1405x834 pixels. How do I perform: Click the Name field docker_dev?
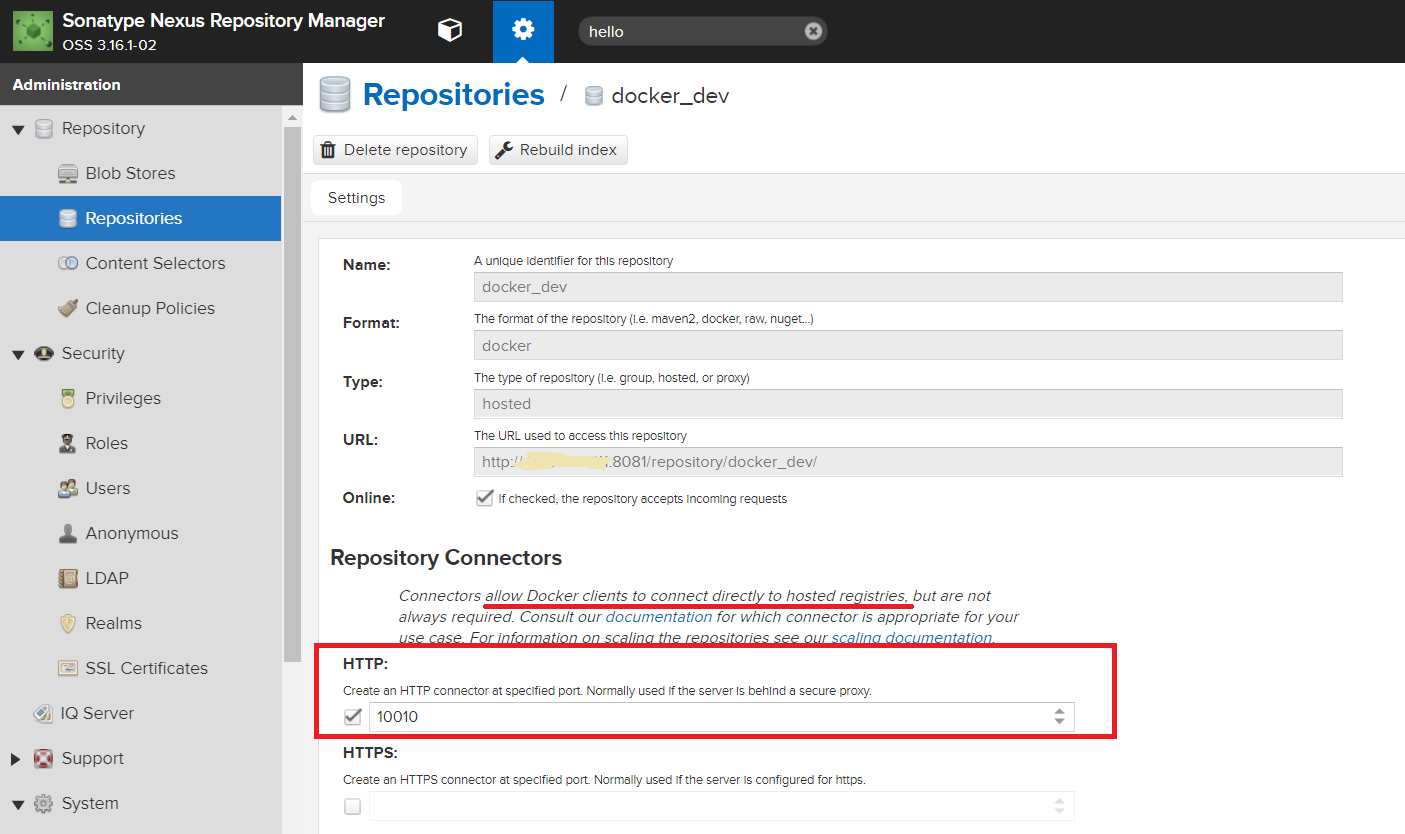point(908,287)
